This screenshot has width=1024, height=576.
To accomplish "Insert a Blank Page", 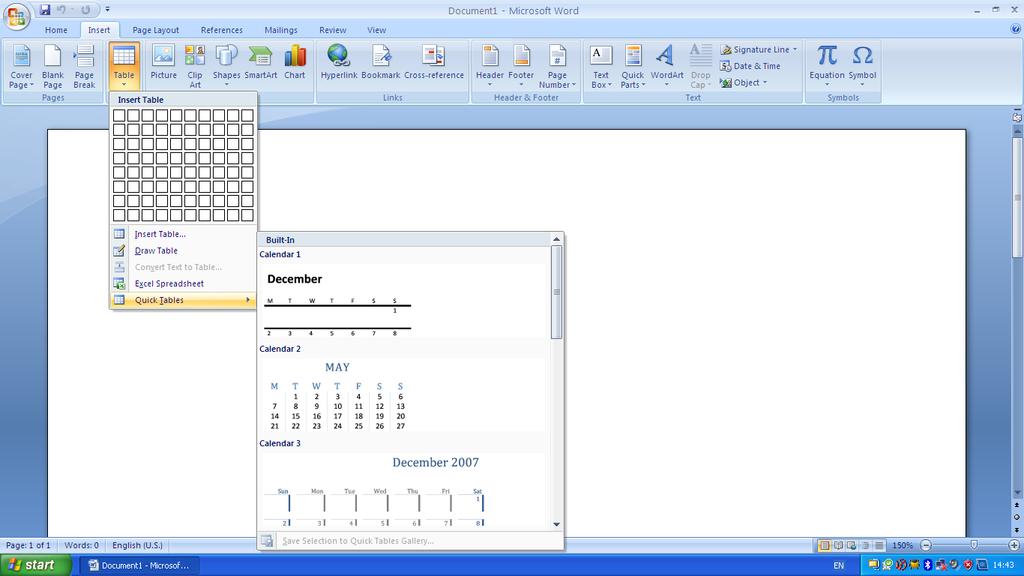I will [x=53, y=67].
